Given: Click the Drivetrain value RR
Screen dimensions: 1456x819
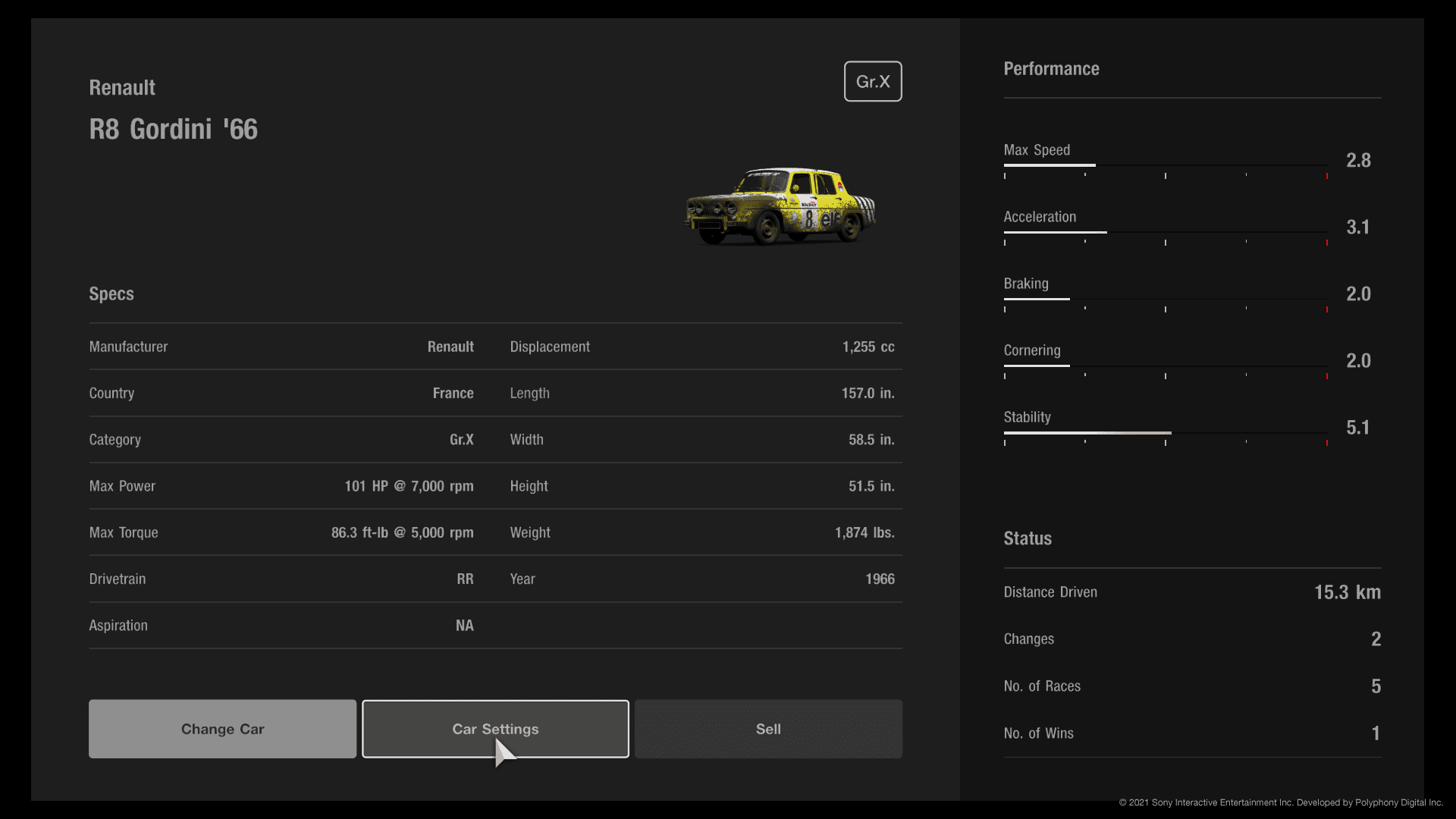Looking at the screenshot, I should coord(465,579).
